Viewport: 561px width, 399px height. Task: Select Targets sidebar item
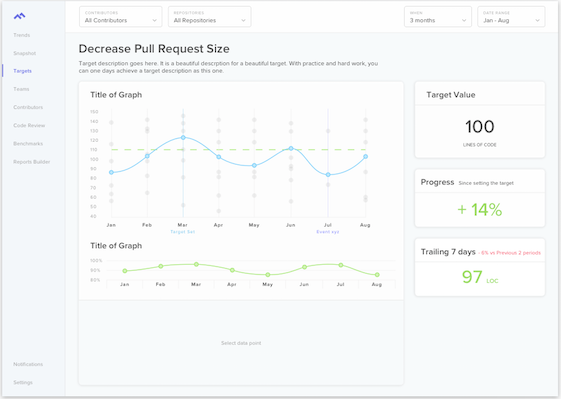coord(23,71)
